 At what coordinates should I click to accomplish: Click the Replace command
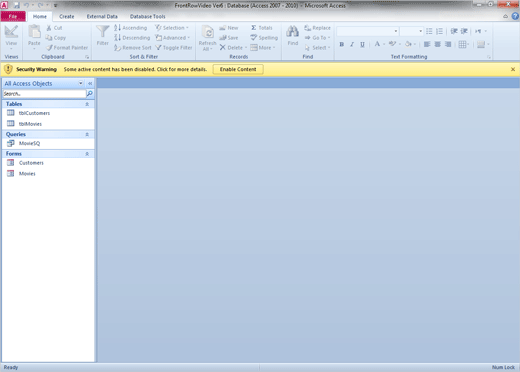click(x=317, y=28)
